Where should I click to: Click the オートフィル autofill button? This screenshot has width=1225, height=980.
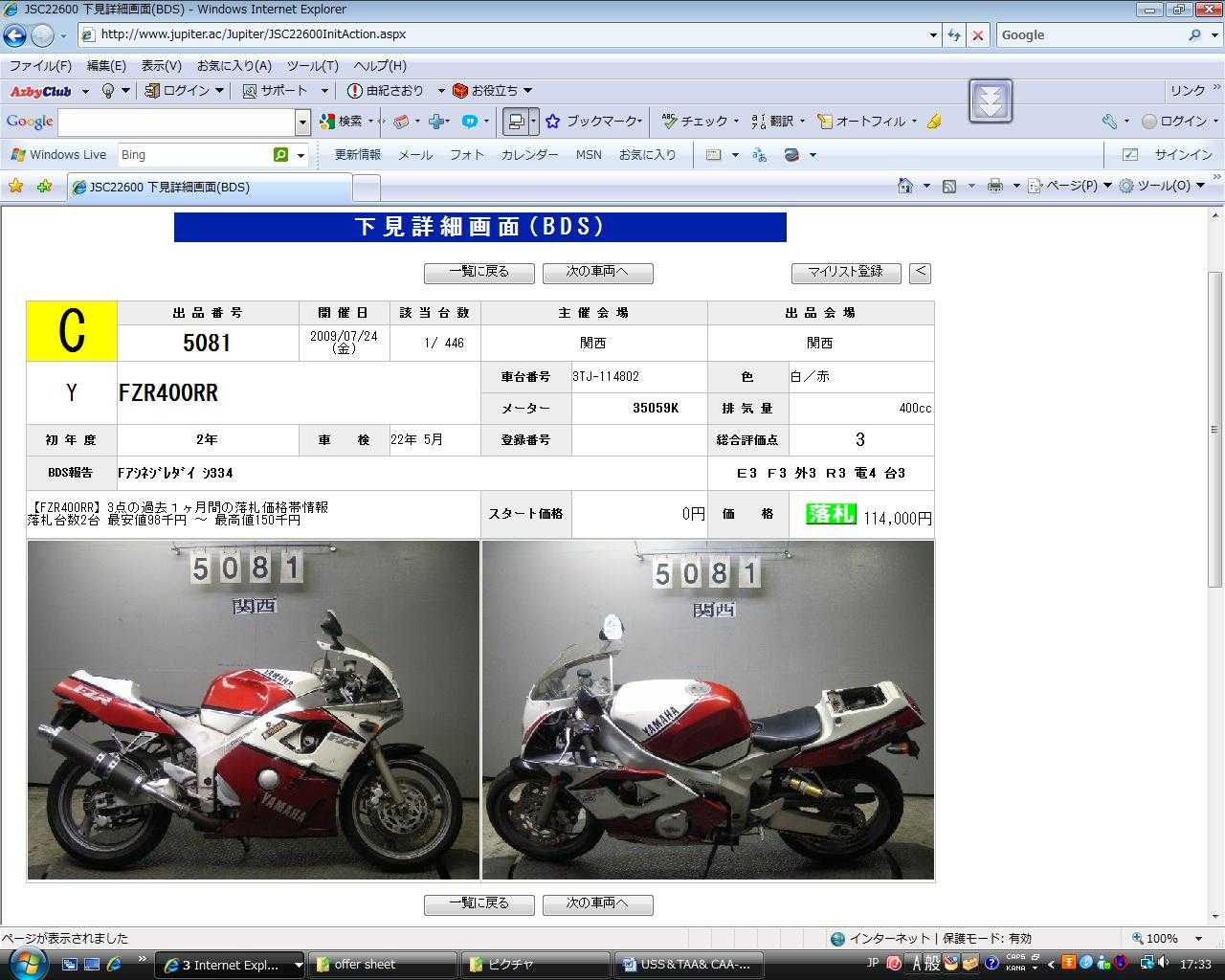click(x=861, y=122)
